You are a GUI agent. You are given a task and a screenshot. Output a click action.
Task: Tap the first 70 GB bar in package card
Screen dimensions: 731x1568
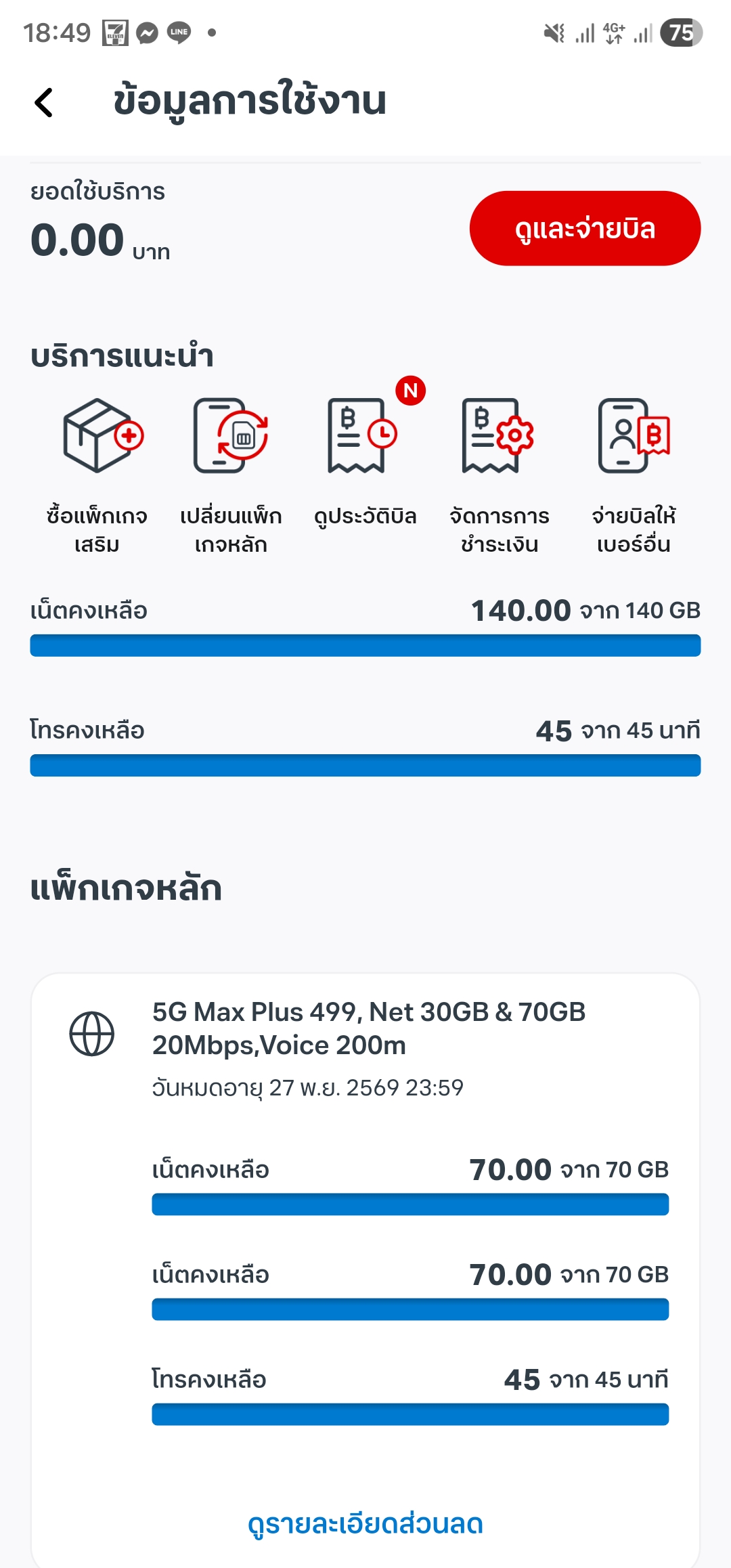point(410,1204)
